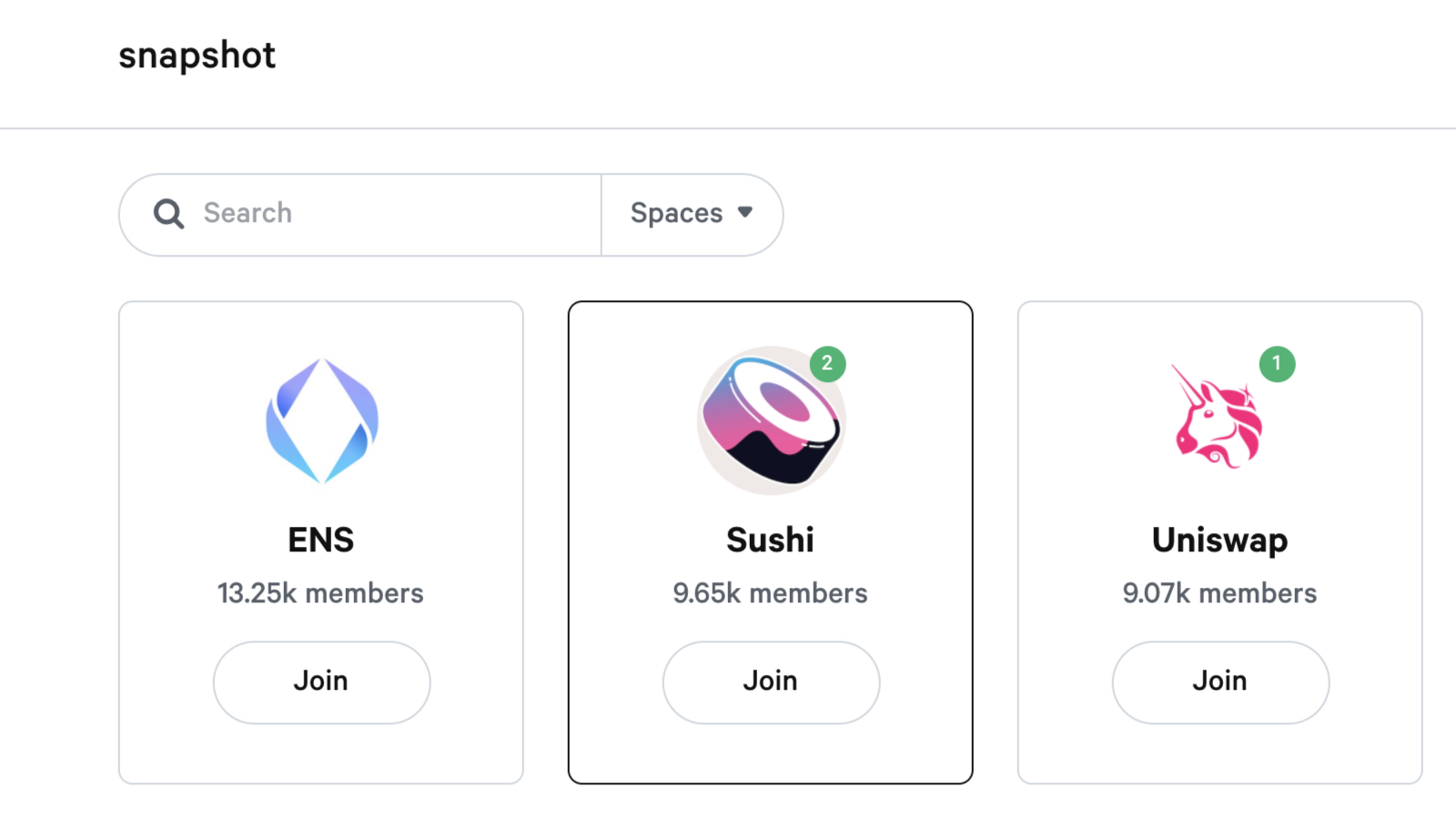The width and height of the screenshot is (1456, 819).
Task: Join the ENS space
Action: 321,682
